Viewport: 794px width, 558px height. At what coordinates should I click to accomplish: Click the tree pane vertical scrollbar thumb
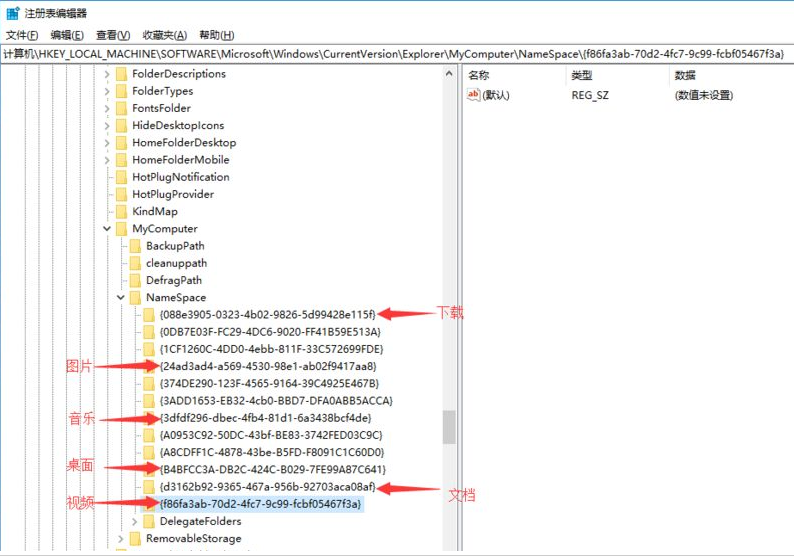[449, 427]
